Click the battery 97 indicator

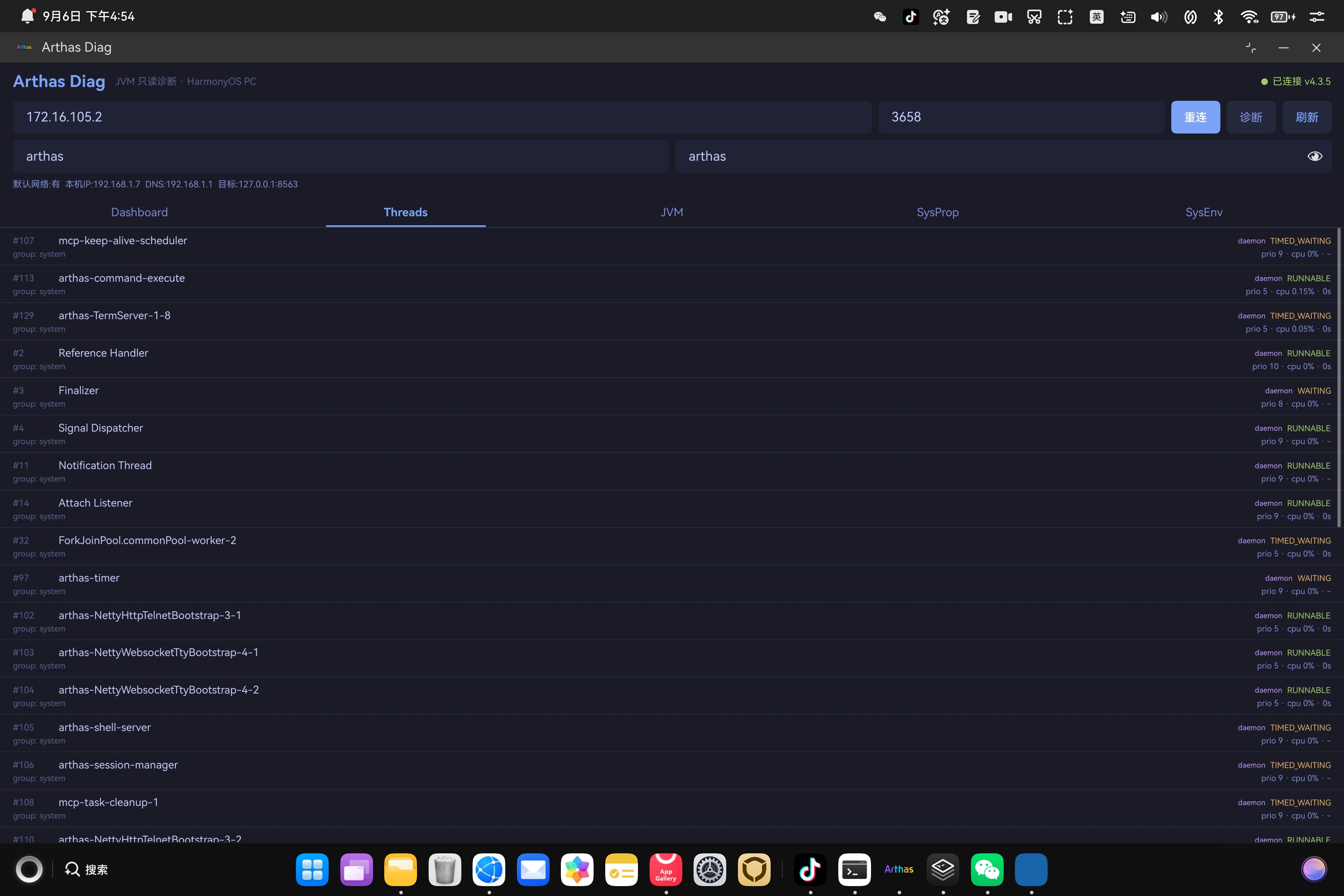click(x=1283, y=16)
